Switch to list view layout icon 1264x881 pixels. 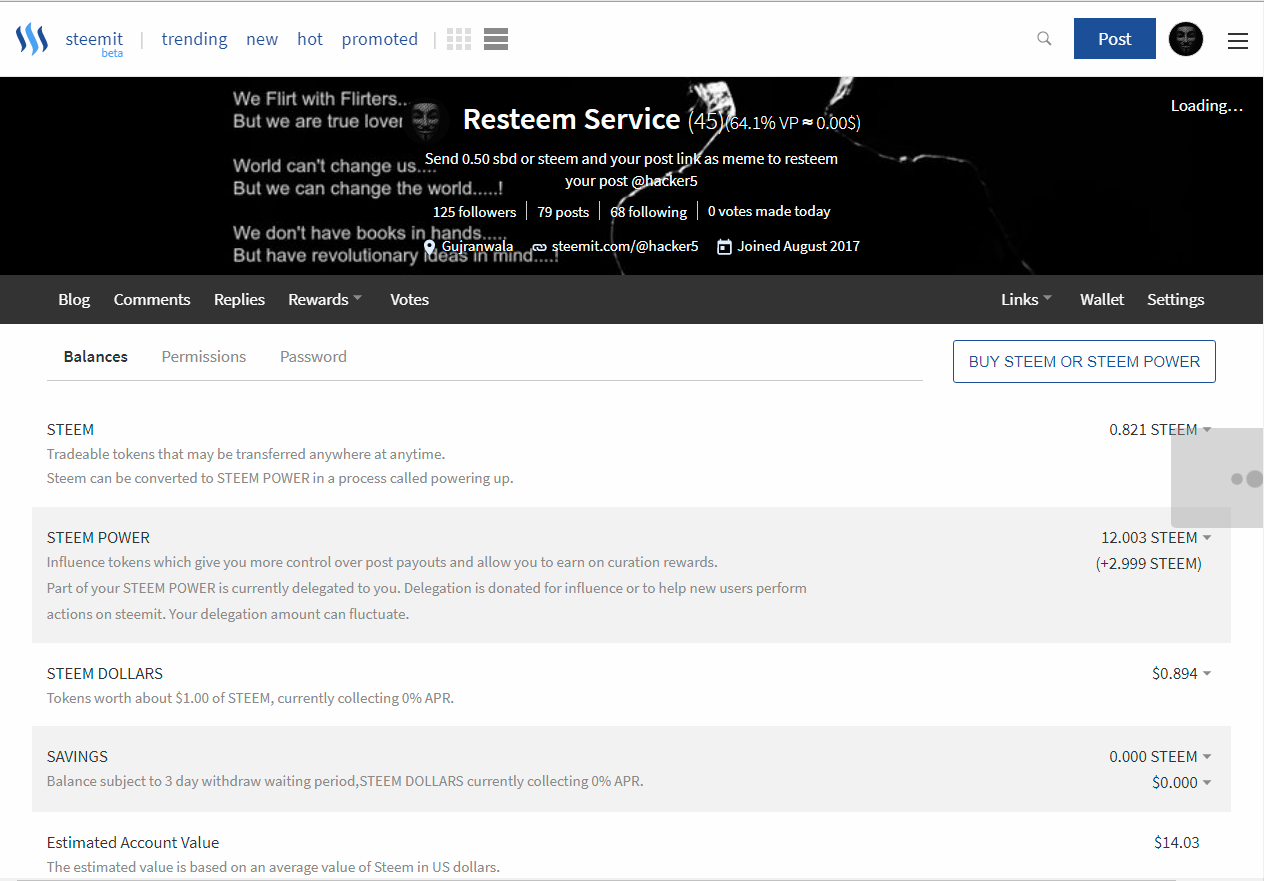click(496, 39)
